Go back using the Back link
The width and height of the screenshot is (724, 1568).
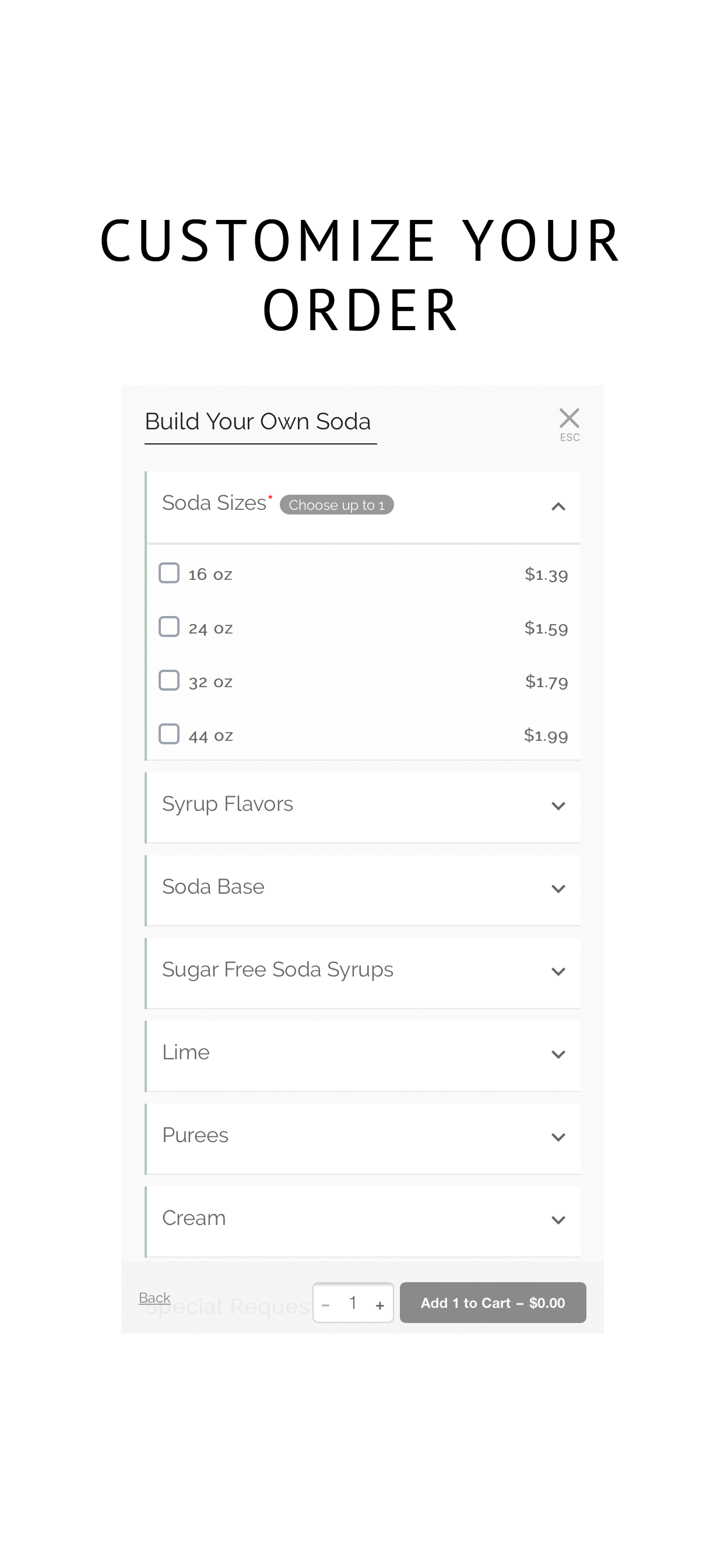[154, 1298]
